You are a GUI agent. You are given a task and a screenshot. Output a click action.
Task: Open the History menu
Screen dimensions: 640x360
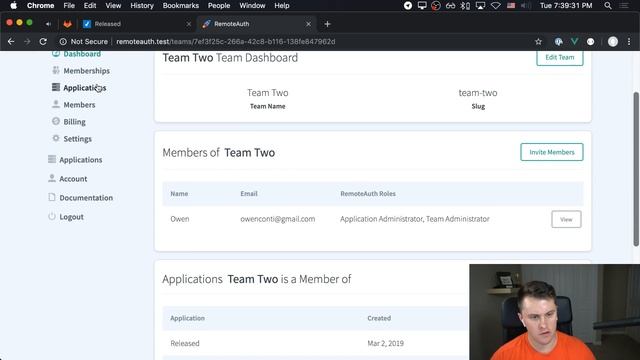coord(142,6)
